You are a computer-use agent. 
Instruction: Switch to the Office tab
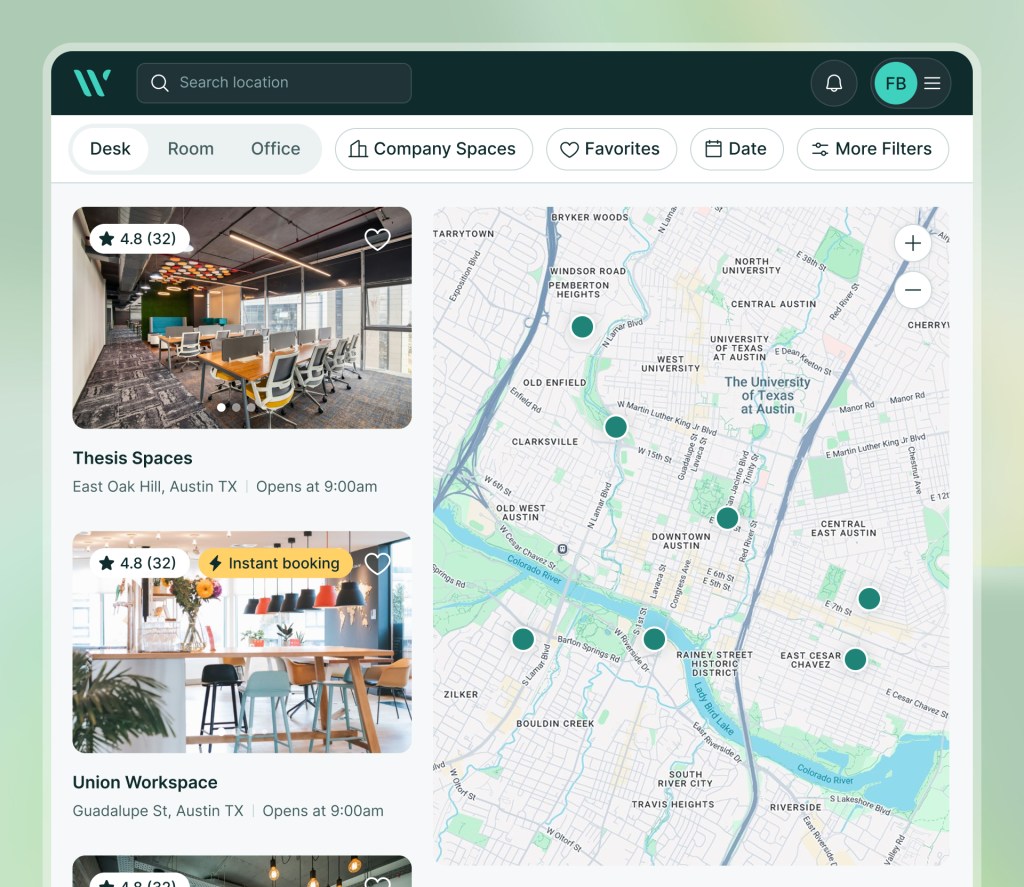click(x=276, y=149)
